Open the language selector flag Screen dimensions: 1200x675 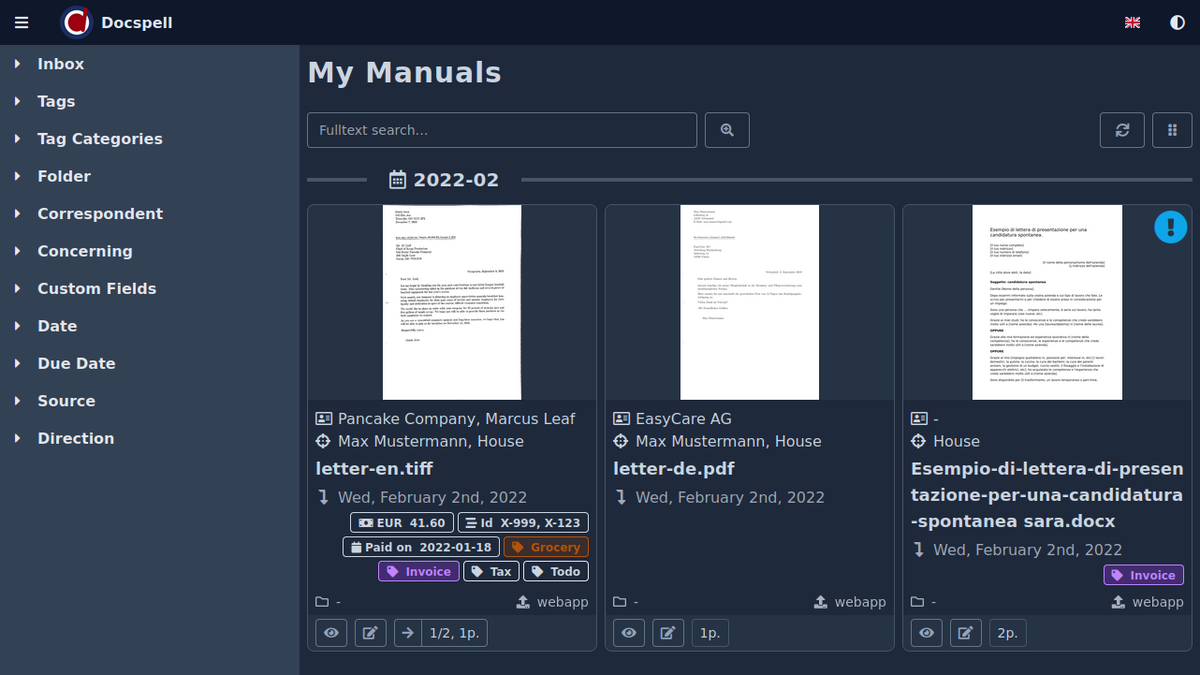1132,22
